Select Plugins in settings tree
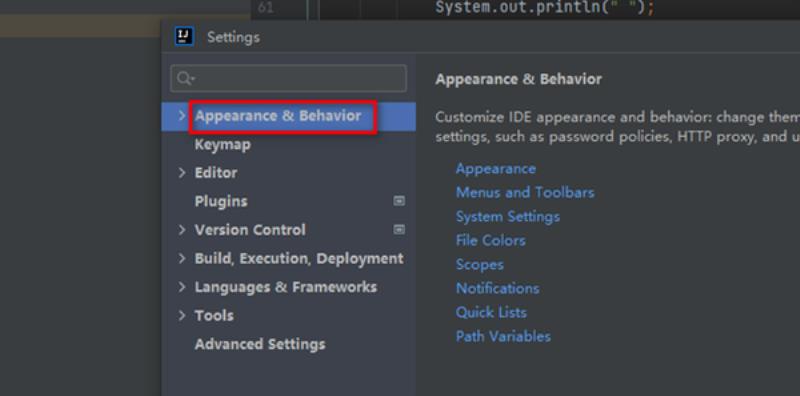This screenshot has width=800, height=396. tap(221, 202)
